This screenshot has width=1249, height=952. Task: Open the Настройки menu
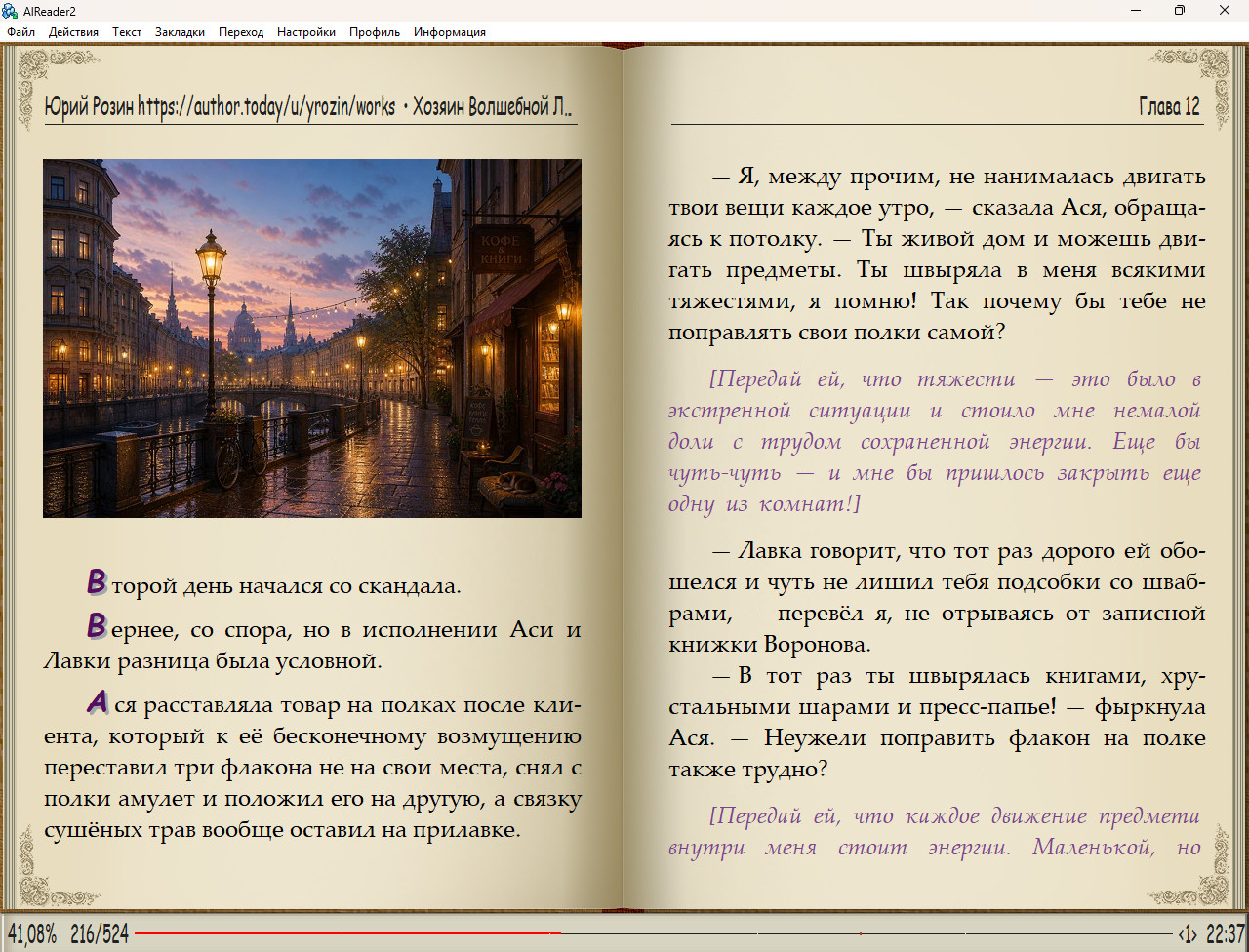[306, 32]
